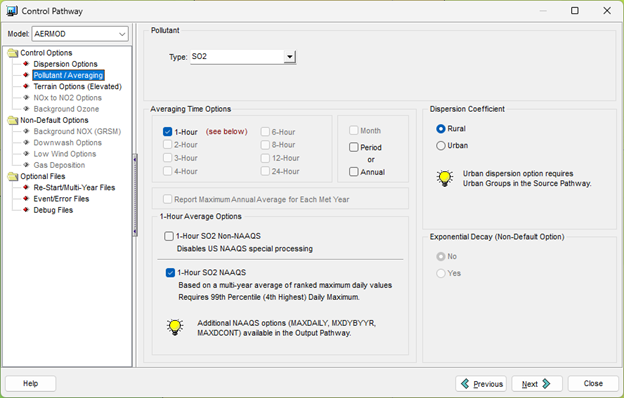Check the Annual averaging checkbox
The width and height of the screenshot is (624, 398).
353,172
